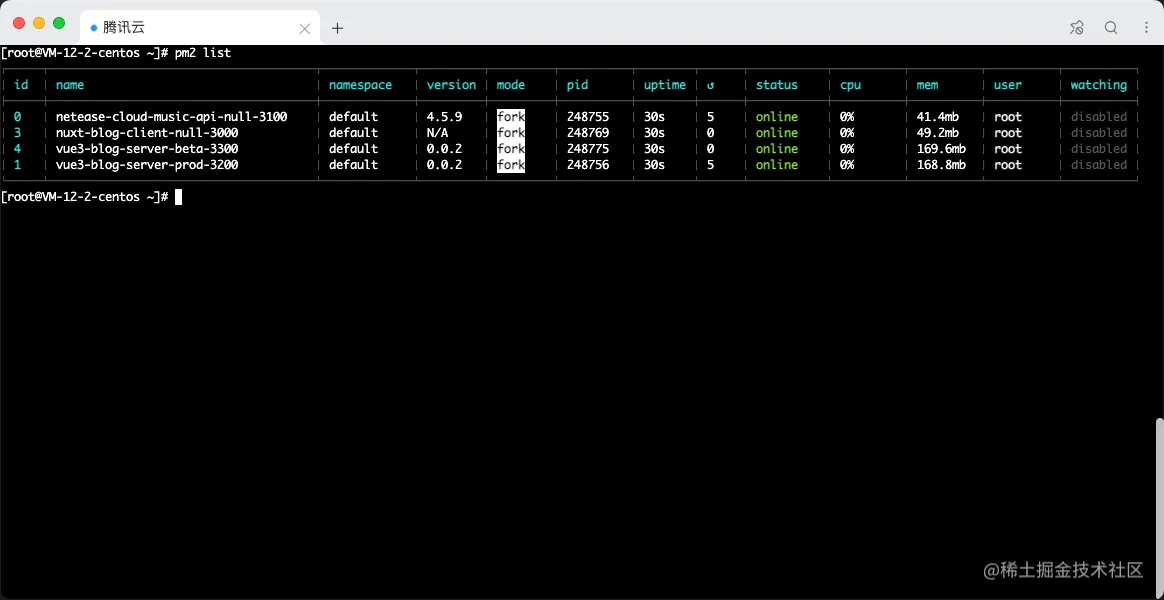The width and height of the screenshot is (1164, 600).
Task: Open the search magnifier icon
Action: [1111, 28]
